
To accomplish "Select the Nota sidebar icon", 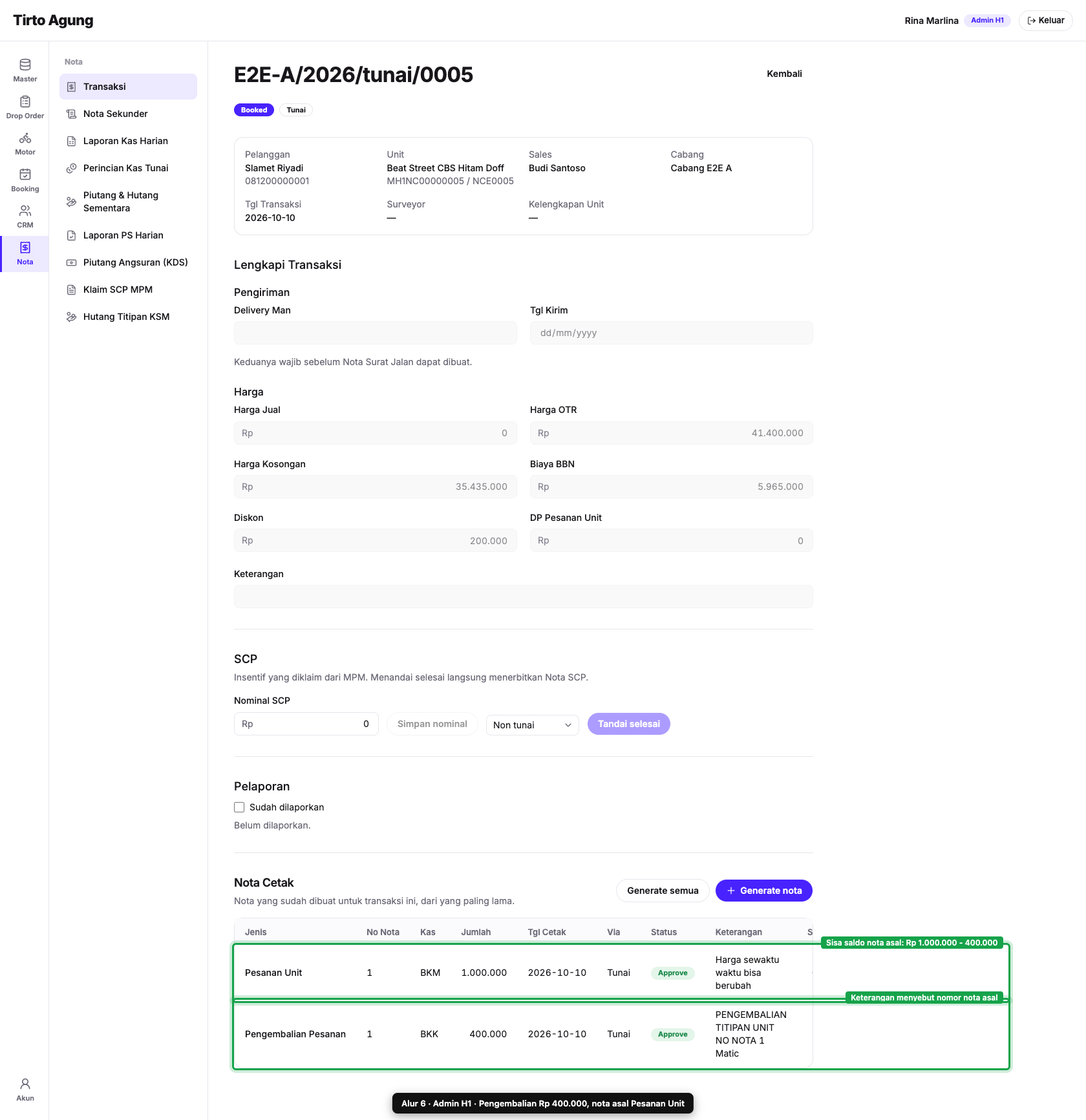I will point(25,248).
